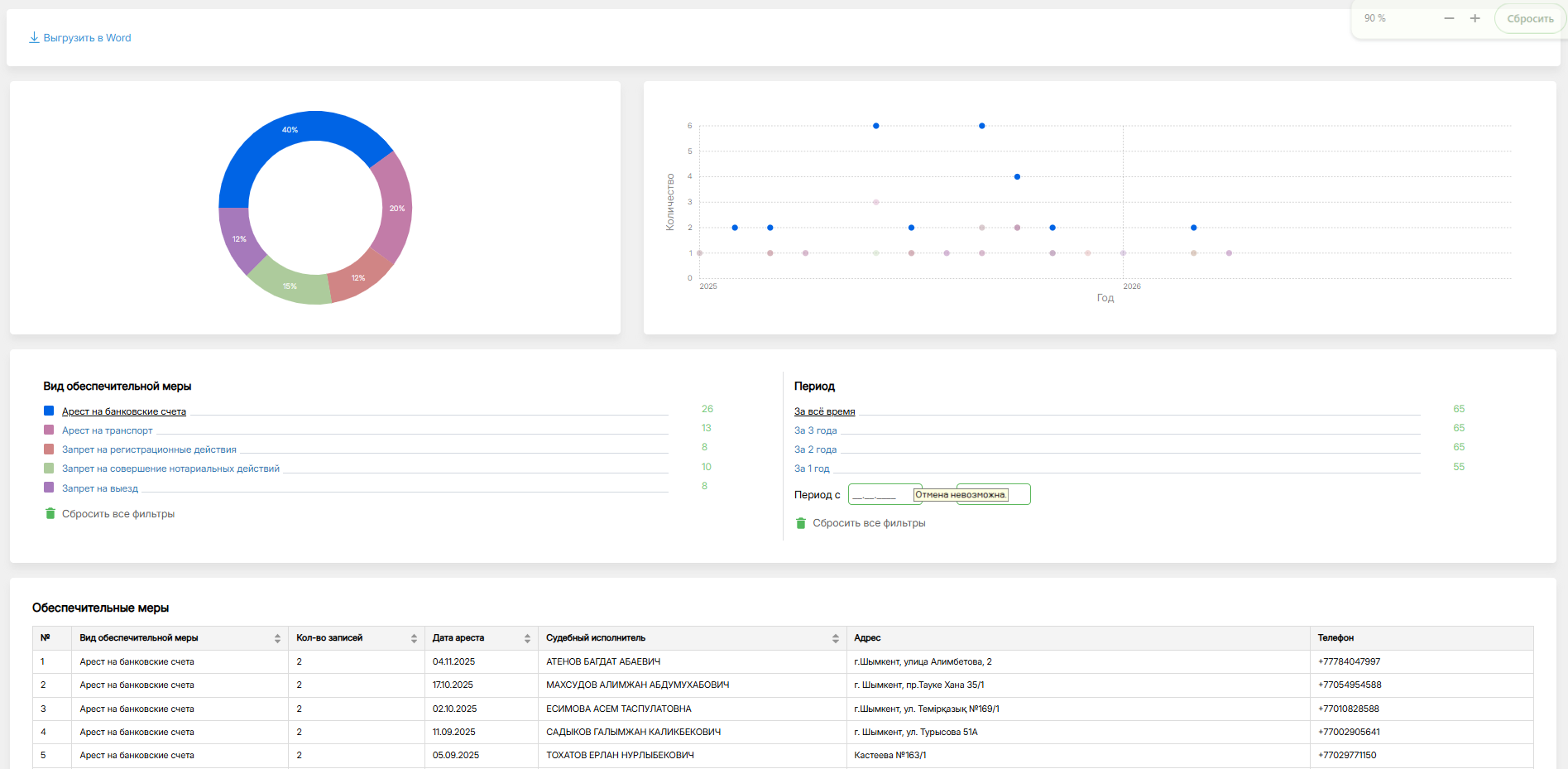Click trash icon under Период filters
Viewport: 1568px width, 769px height.
point(800,523)
